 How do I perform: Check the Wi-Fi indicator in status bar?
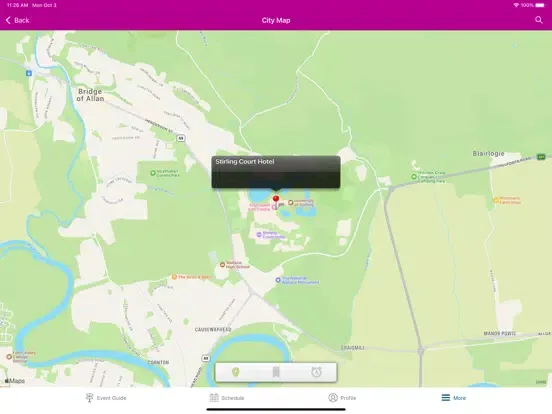tap(516, 5)
